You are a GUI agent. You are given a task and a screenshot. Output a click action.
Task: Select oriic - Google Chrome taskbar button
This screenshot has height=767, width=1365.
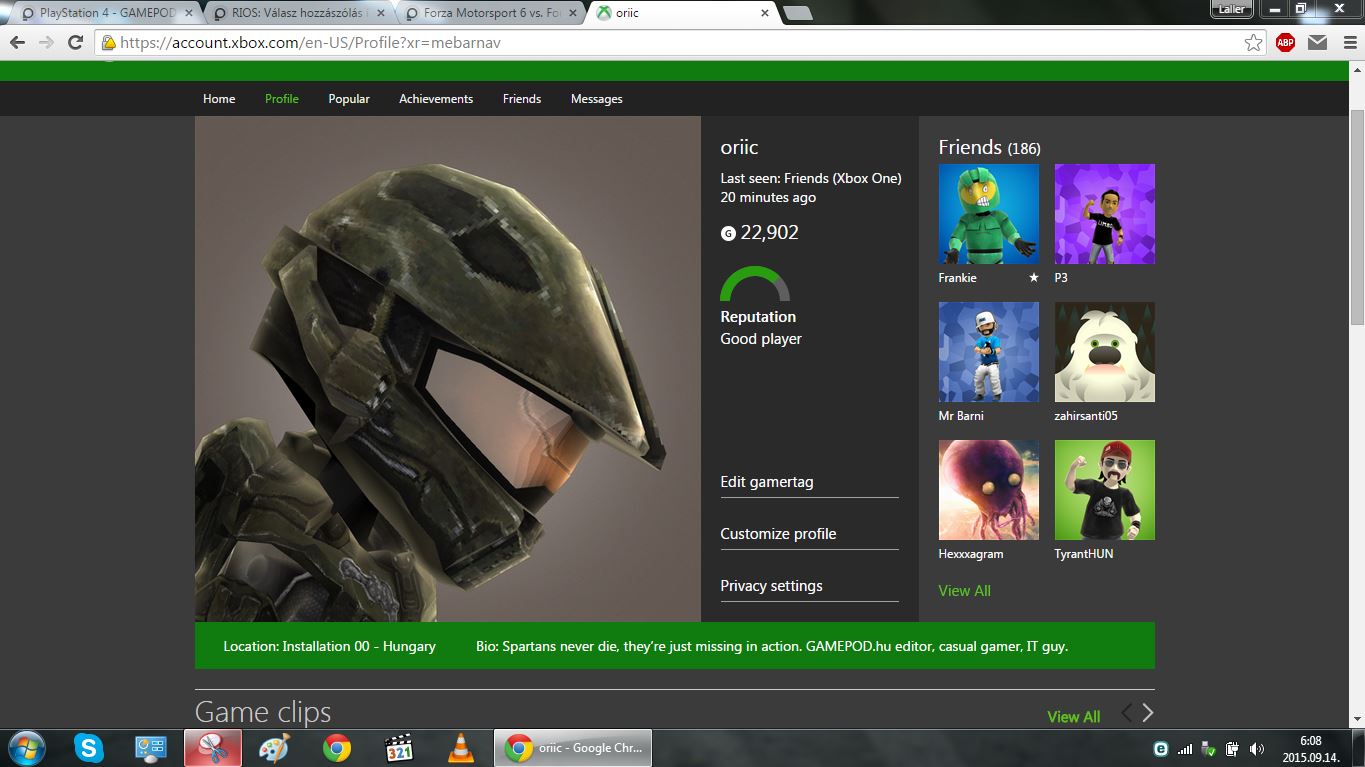[x=573, y=748]
